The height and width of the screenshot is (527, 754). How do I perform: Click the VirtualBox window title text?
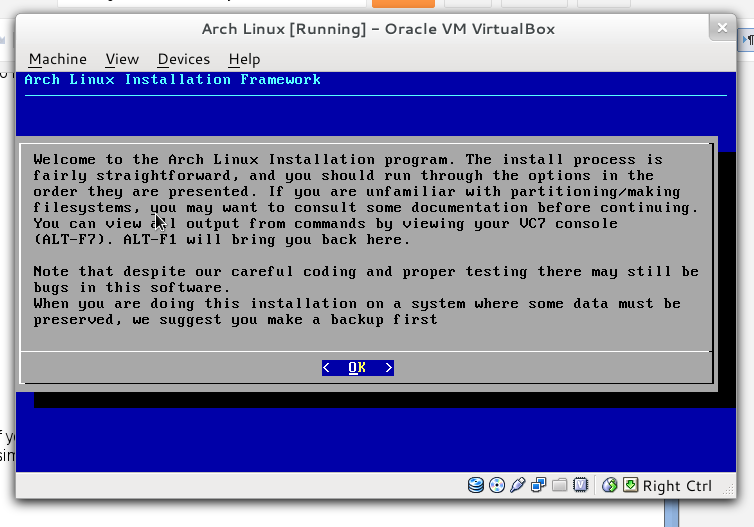pos(378,29)
